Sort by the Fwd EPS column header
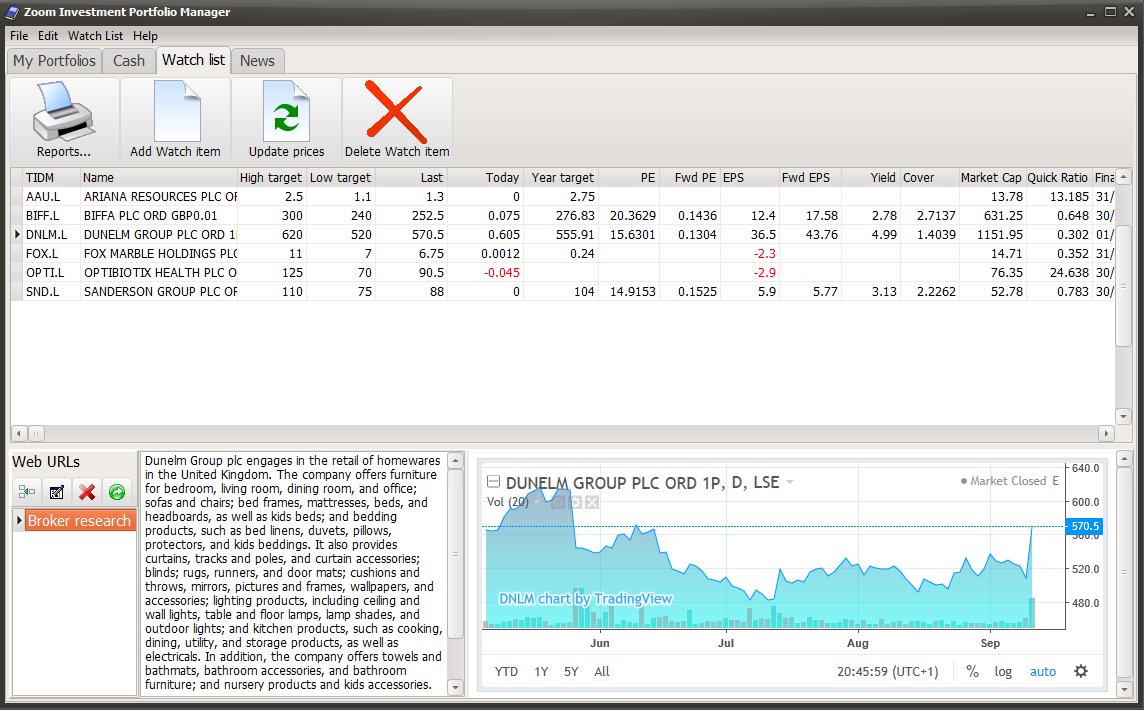Image resolution: width=1144 pixels, height=710 pixels. pos(810,177)
